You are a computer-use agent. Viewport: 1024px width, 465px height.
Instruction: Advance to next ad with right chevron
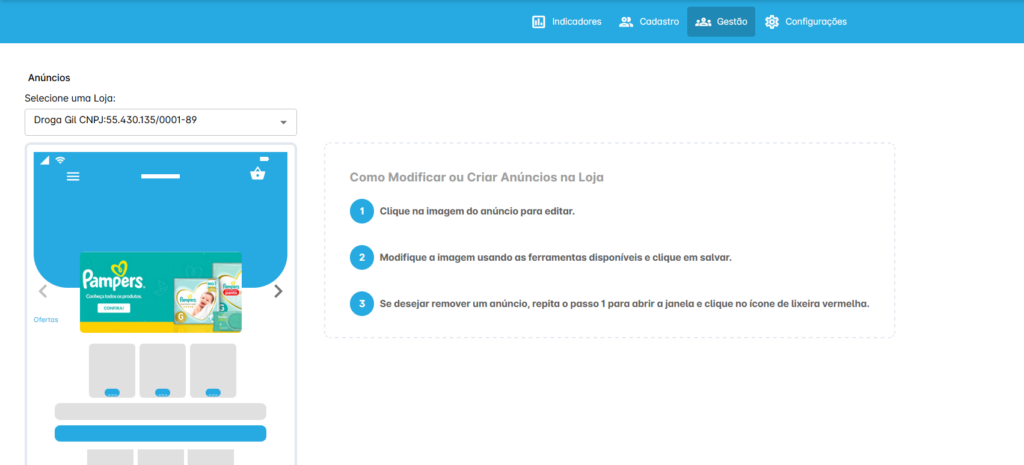[278, 292]
